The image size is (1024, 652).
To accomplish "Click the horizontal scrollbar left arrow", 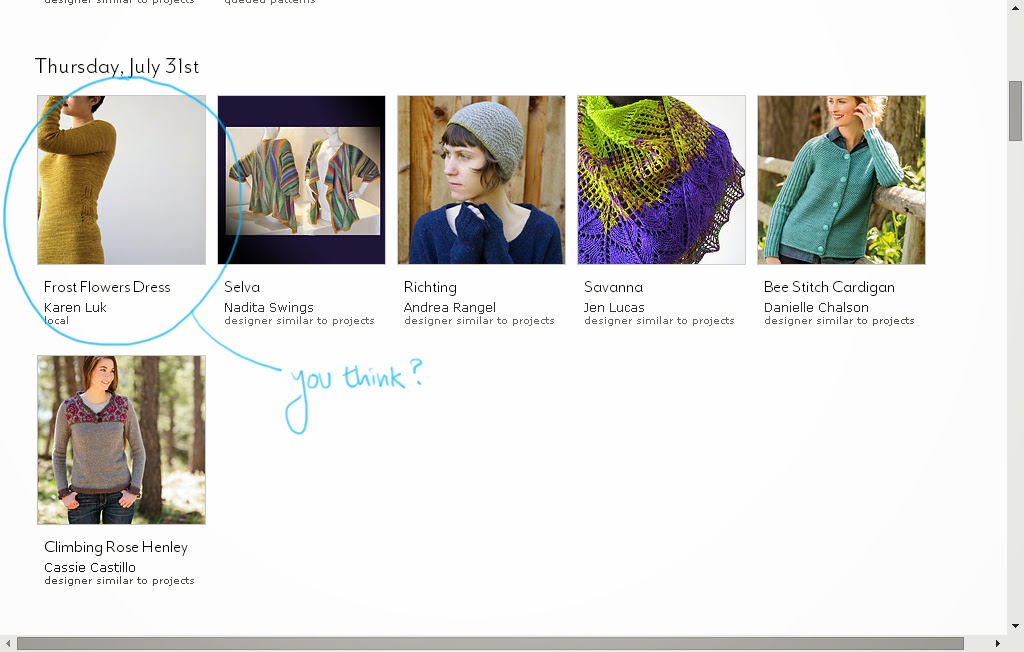I will click(x=7, y=644).
